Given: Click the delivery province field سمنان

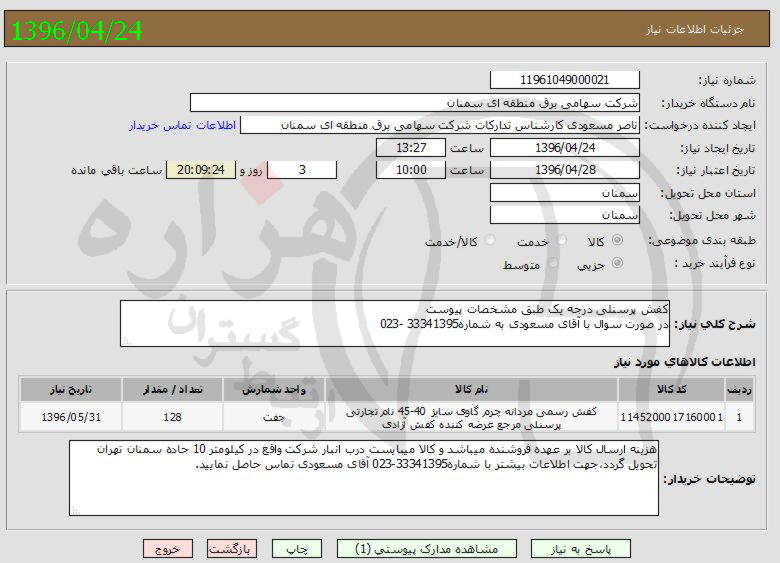Looking at the screenshot, I should point(565,193).
